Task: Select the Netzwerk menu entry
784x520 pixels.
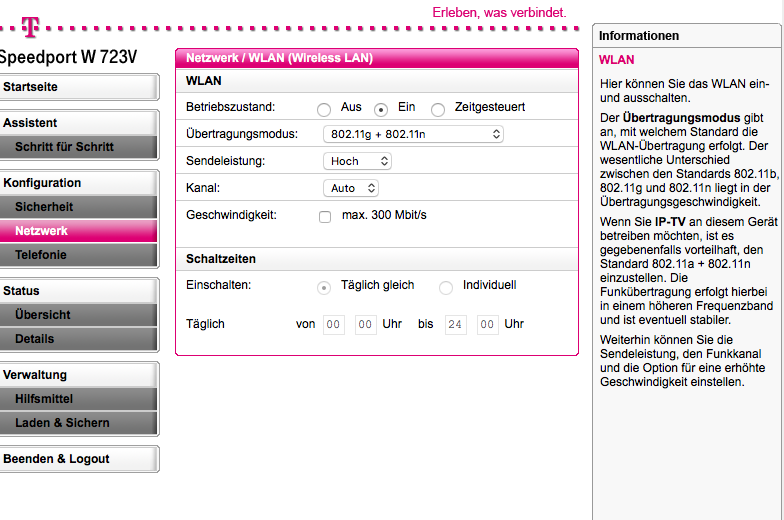Action: (x=78, y=231)
